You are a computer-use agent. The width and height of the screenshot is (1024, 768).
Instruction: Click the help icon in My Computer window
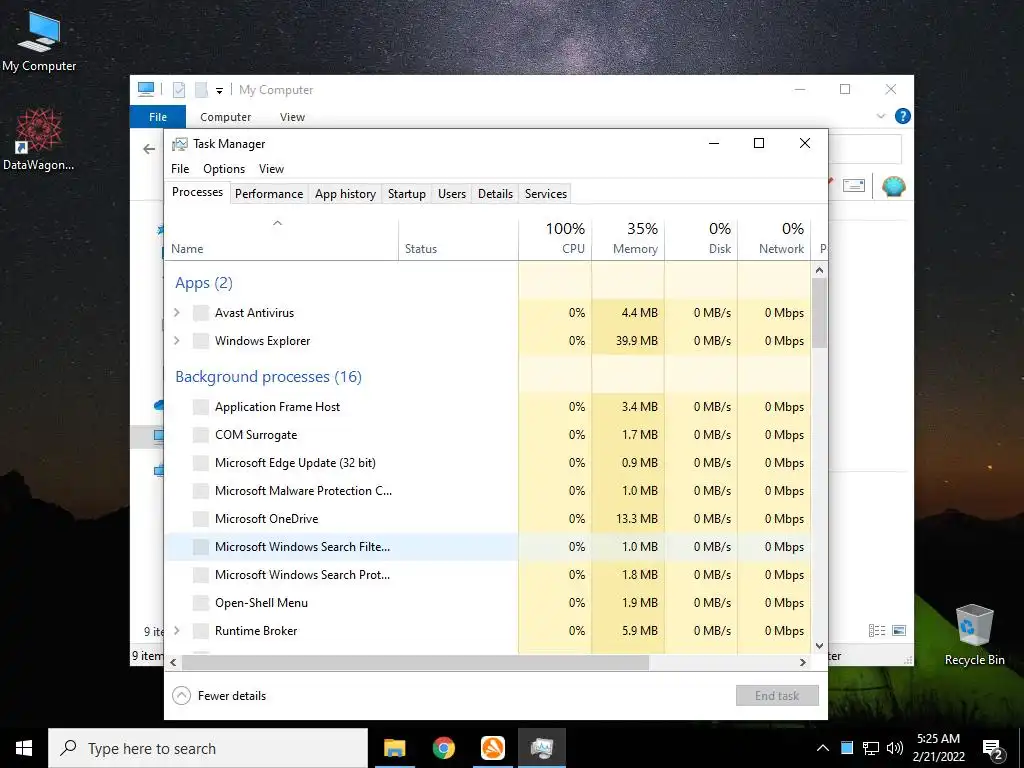point(903,116)
